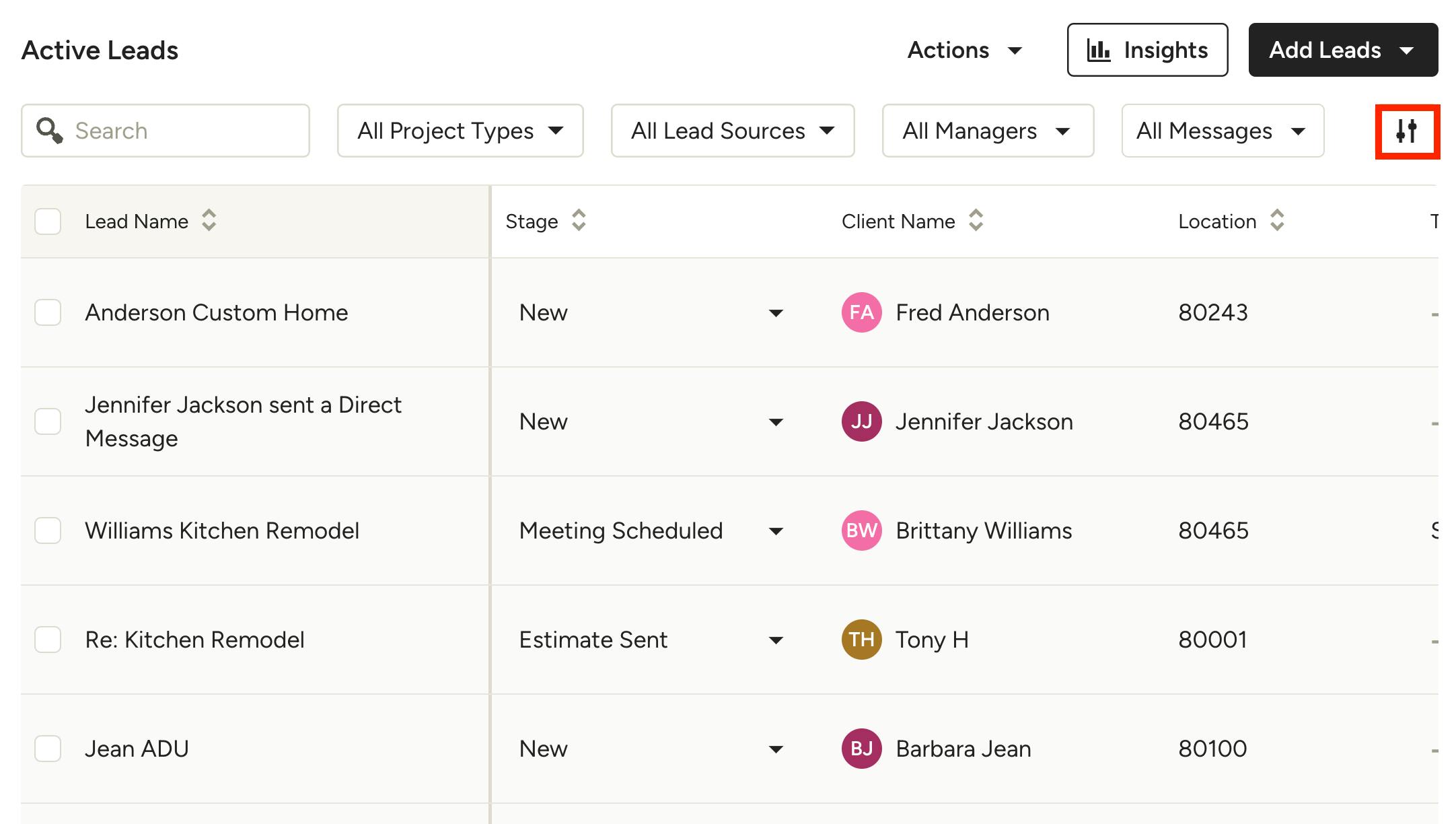Click the Insights bar chart icon
The image size is (1456, 824).
click(x=1098, y=50)
